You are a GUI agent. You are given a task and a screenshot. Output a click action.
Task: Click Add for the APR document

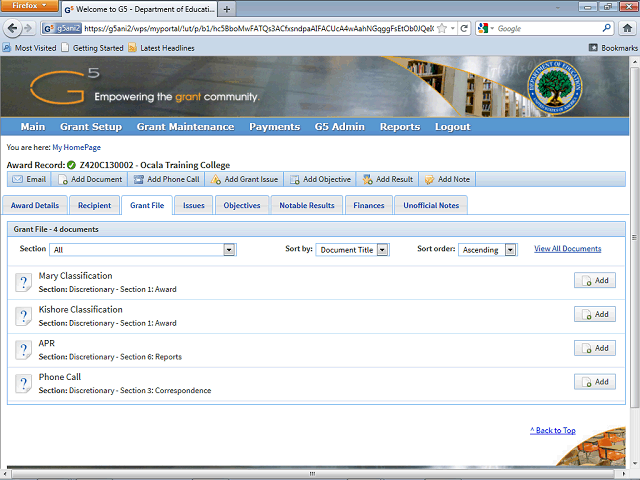click(595, 348)
